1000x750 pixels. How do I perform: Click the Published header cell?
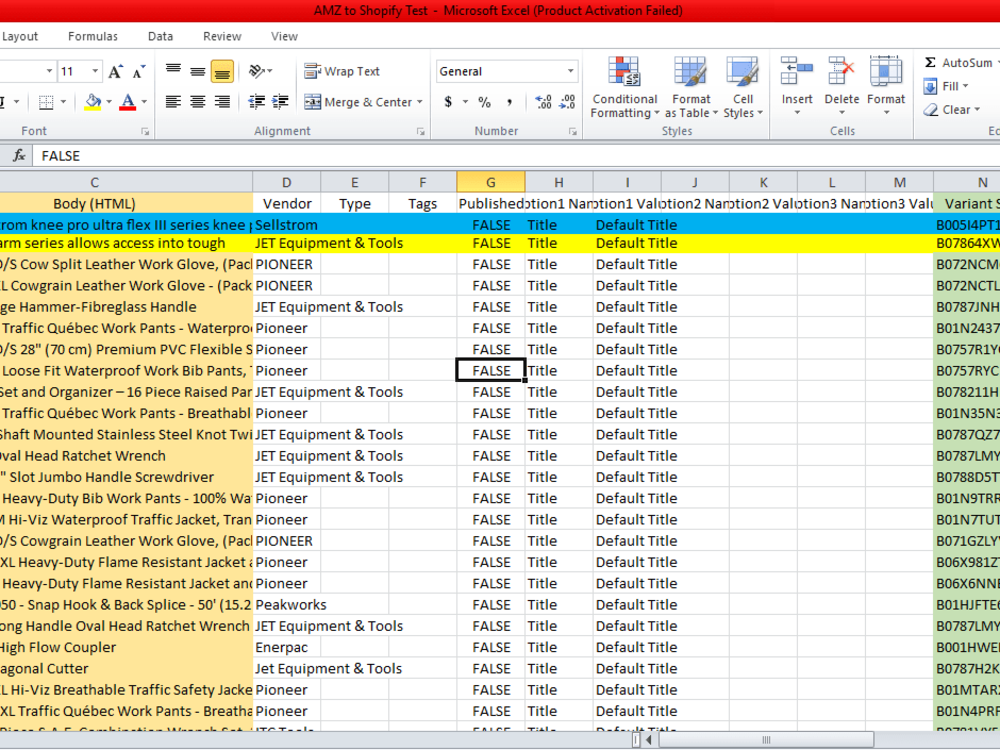click(490, 203)
